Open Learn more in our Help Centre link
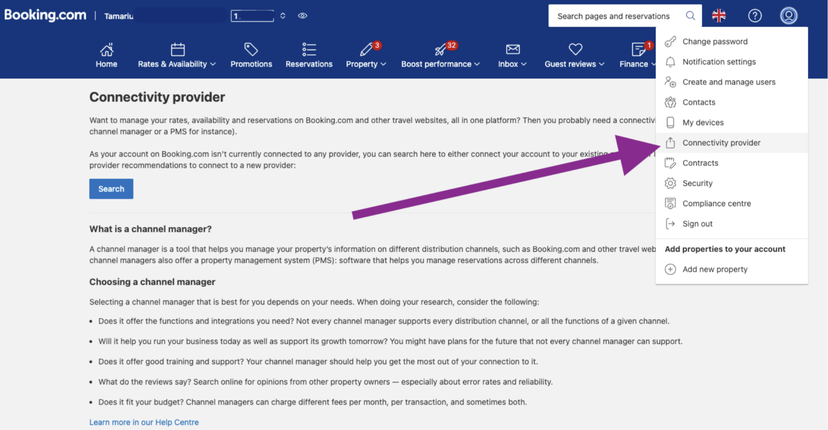 (x=144, y=422)
